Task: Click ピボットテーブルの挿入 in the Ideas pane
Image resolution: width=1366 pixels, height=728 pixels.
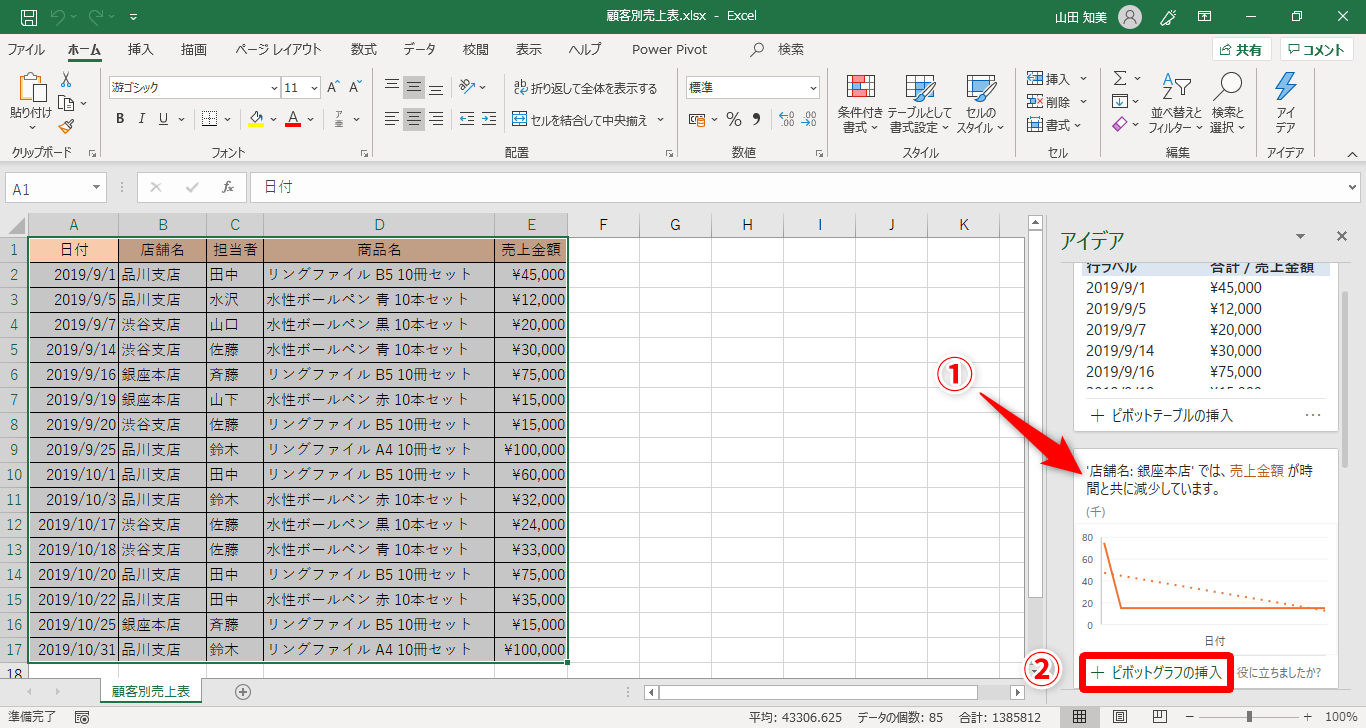Action: point(1162,415)
